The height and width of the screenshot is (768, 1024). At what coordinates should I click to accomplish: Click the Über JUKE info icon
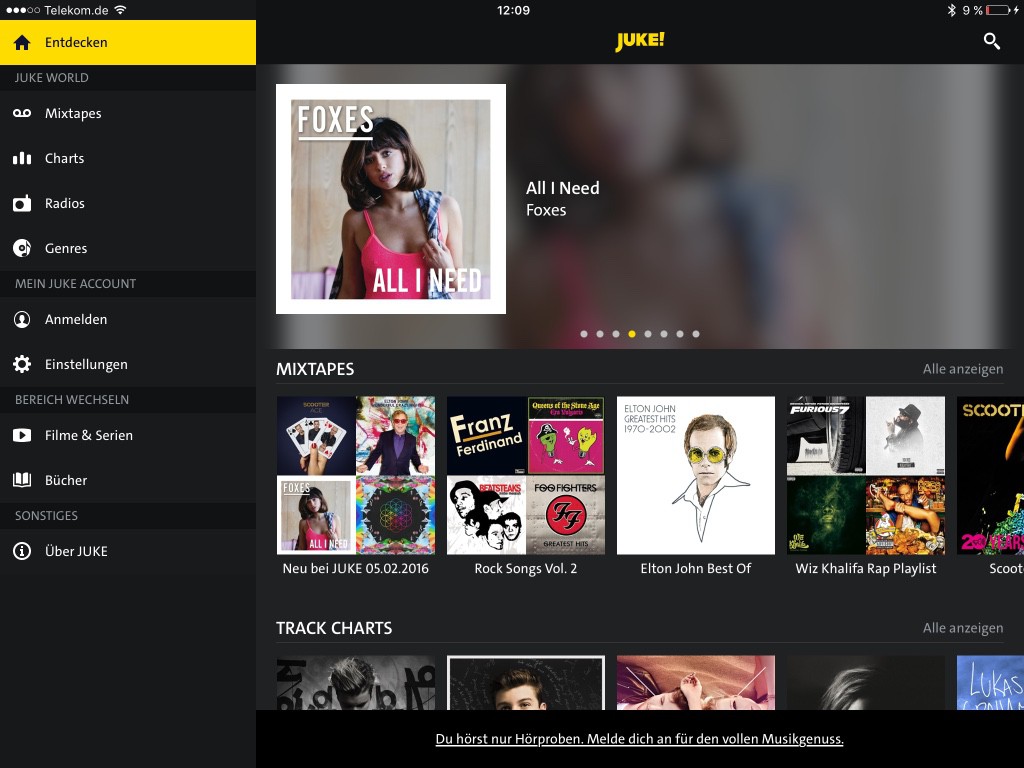(x=22, y=551)
